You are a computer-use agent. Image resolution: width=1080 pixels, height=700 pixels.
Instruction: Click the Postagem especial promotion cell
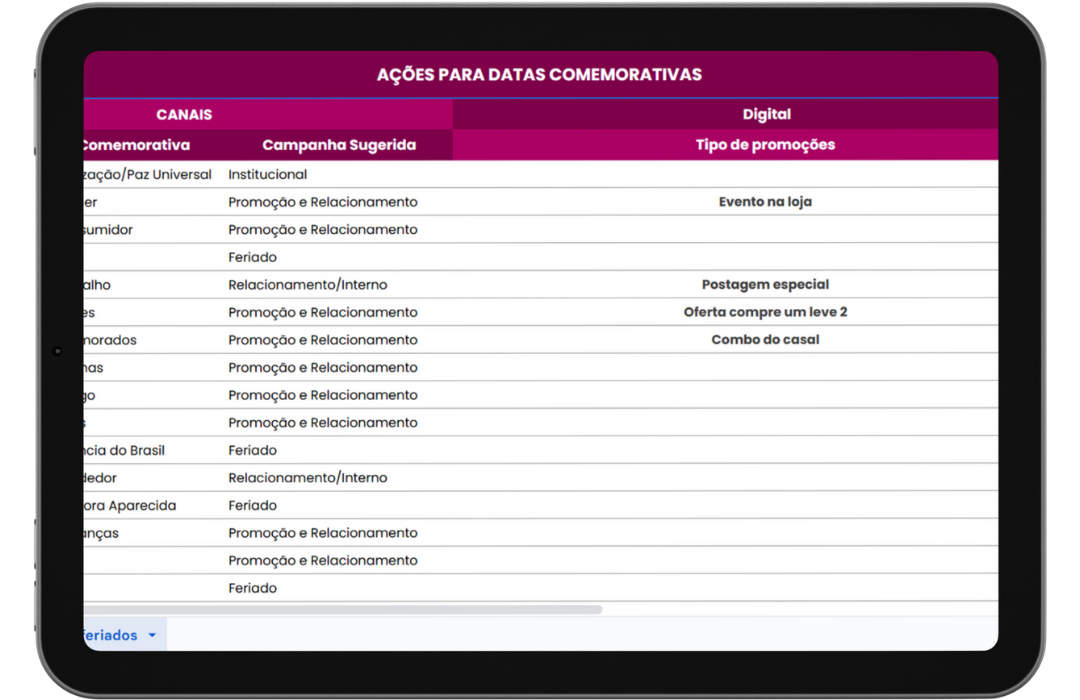[765, 285]
